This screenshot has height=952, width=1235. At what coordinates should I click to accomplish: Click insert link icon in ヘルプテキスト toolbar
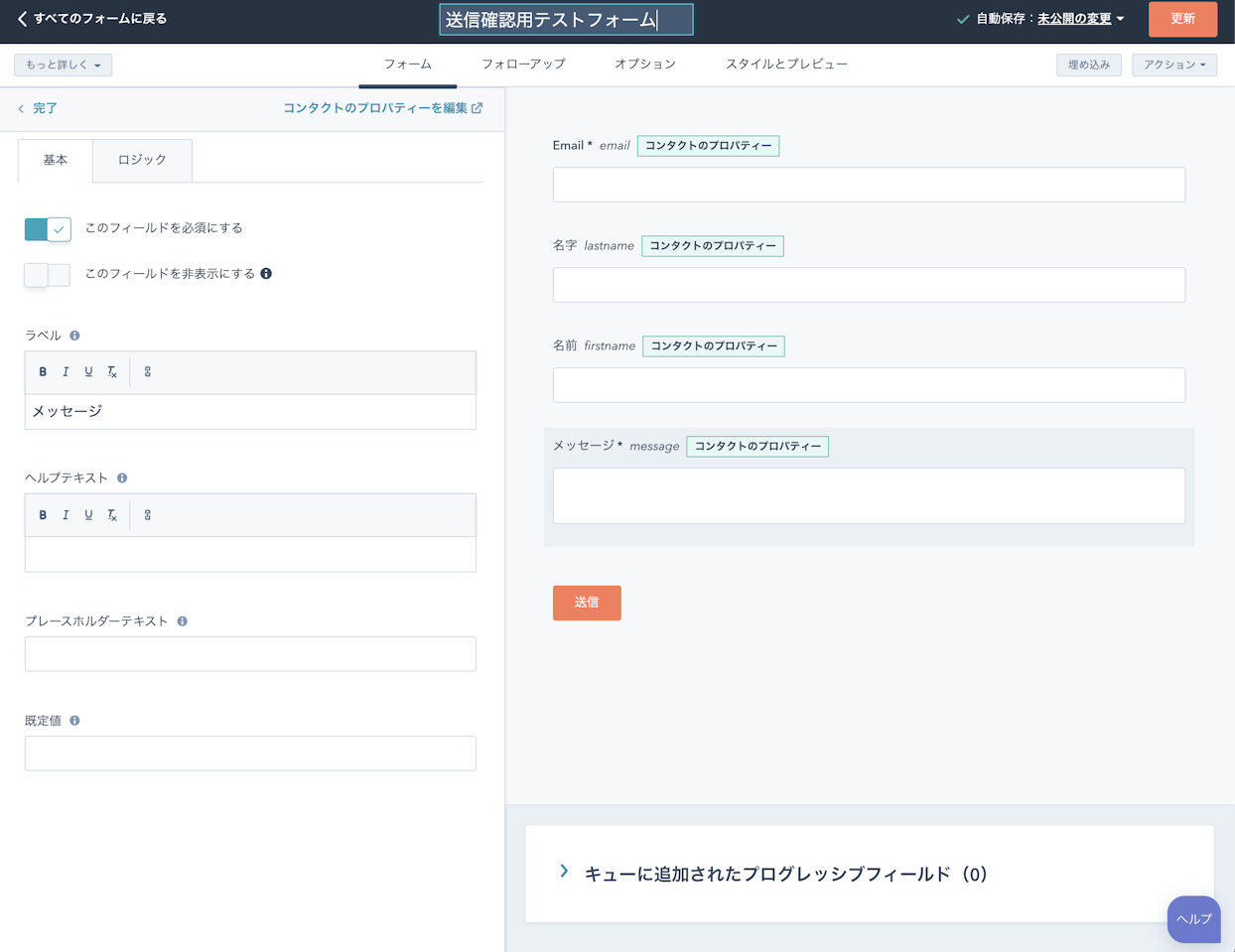point(148,515)
